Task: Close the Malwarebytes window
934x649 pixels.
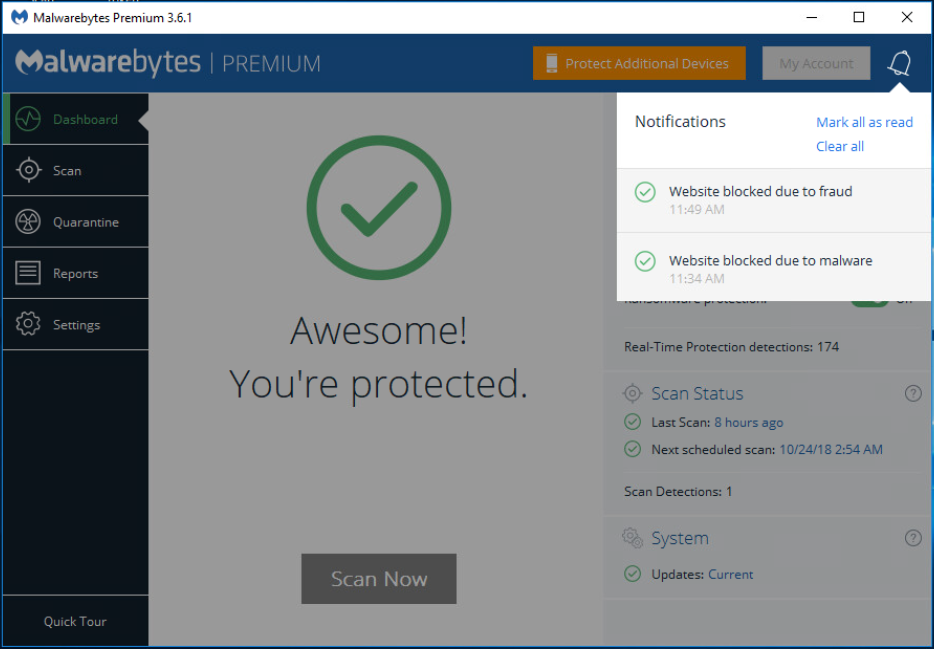Action: [907, 17]
